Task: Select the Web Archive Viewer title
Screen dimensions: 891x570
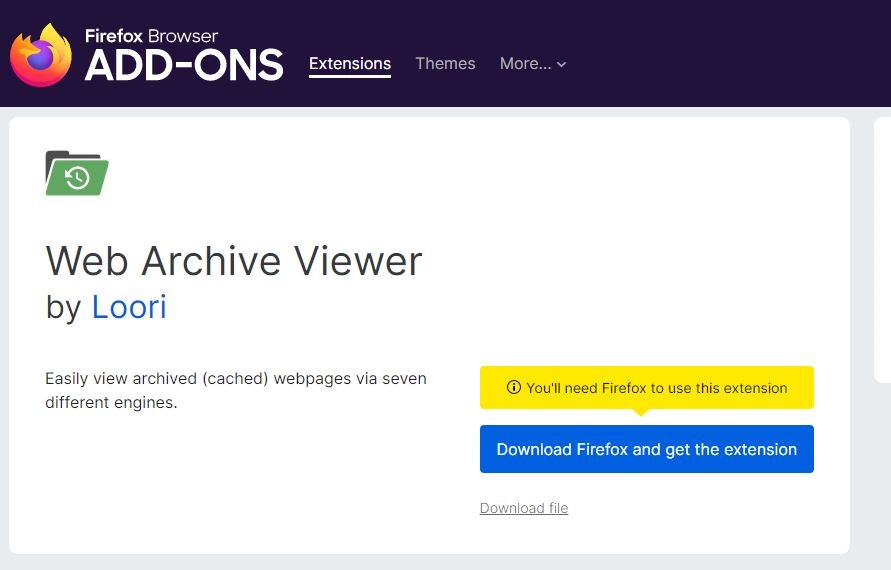Action: [x=234, y=261]
